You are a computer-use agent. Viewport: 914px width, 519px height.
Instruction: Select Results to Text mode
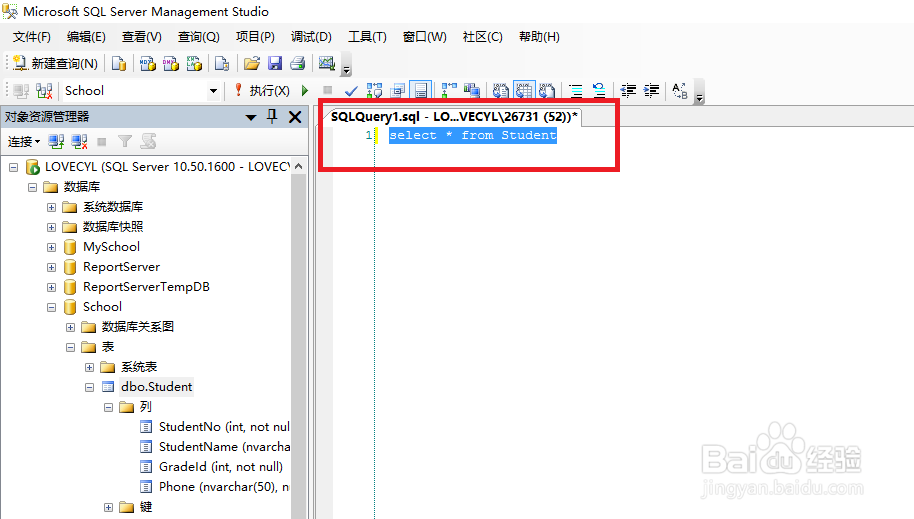(500, 90)
